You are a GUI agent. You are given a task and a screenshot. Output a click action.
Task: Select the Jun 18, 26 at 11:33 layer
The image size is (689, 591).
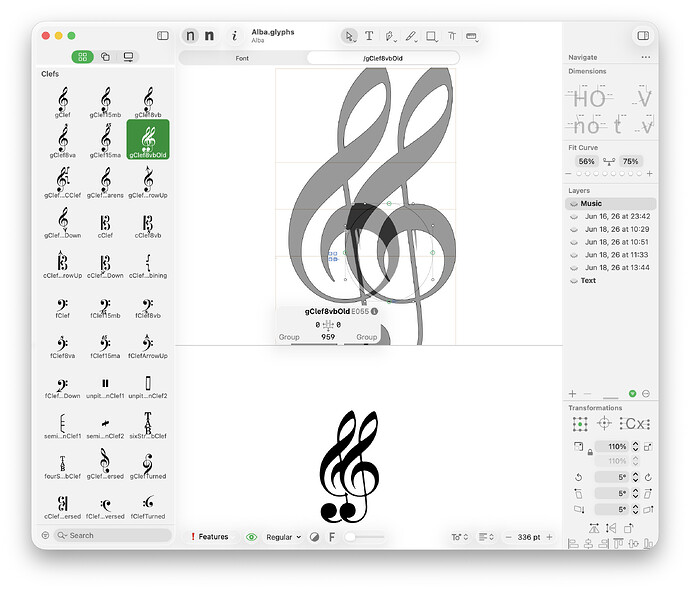click(611, 255)
